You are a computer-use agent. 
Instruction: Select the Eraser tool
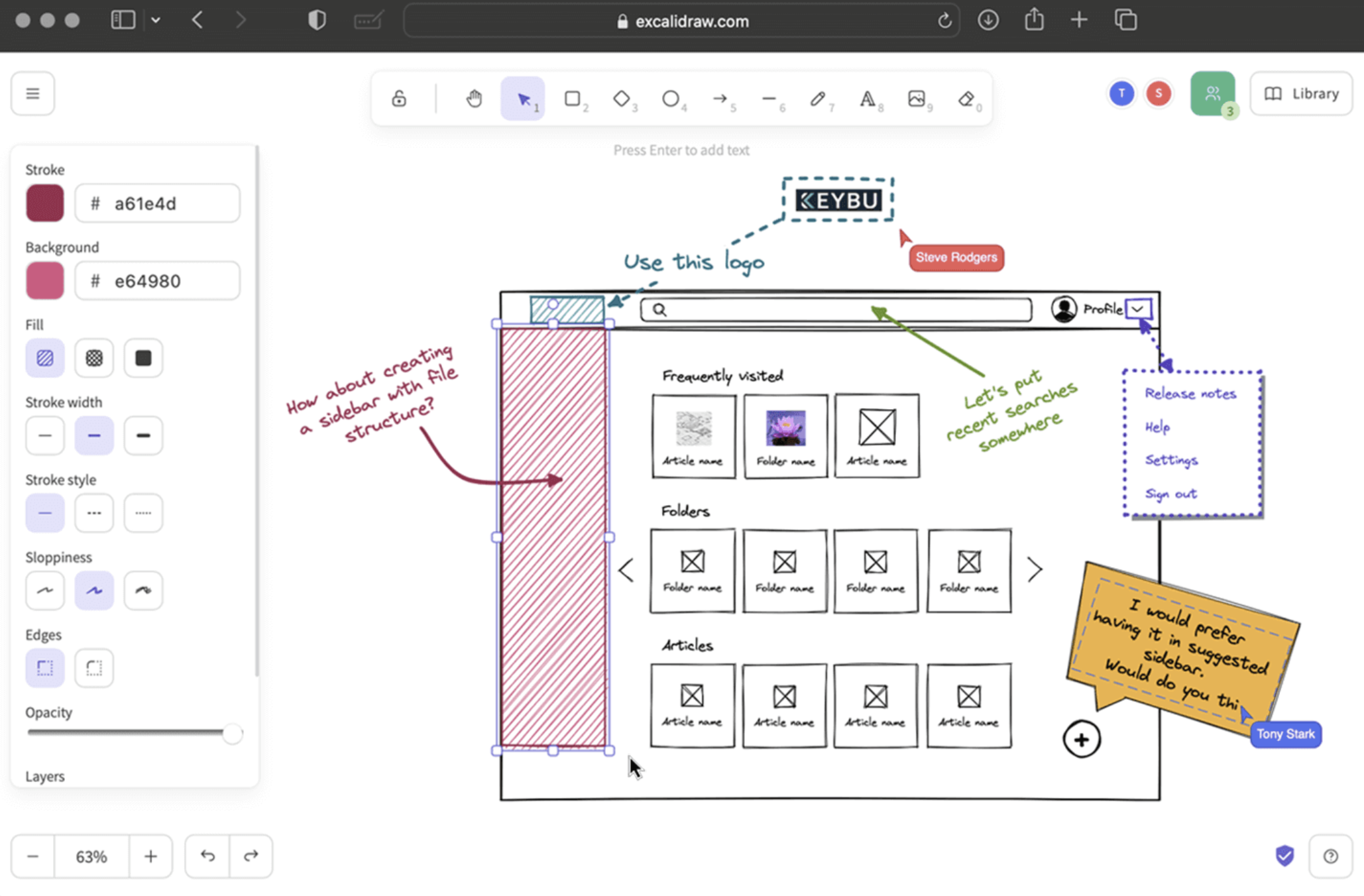pos(968,99)
